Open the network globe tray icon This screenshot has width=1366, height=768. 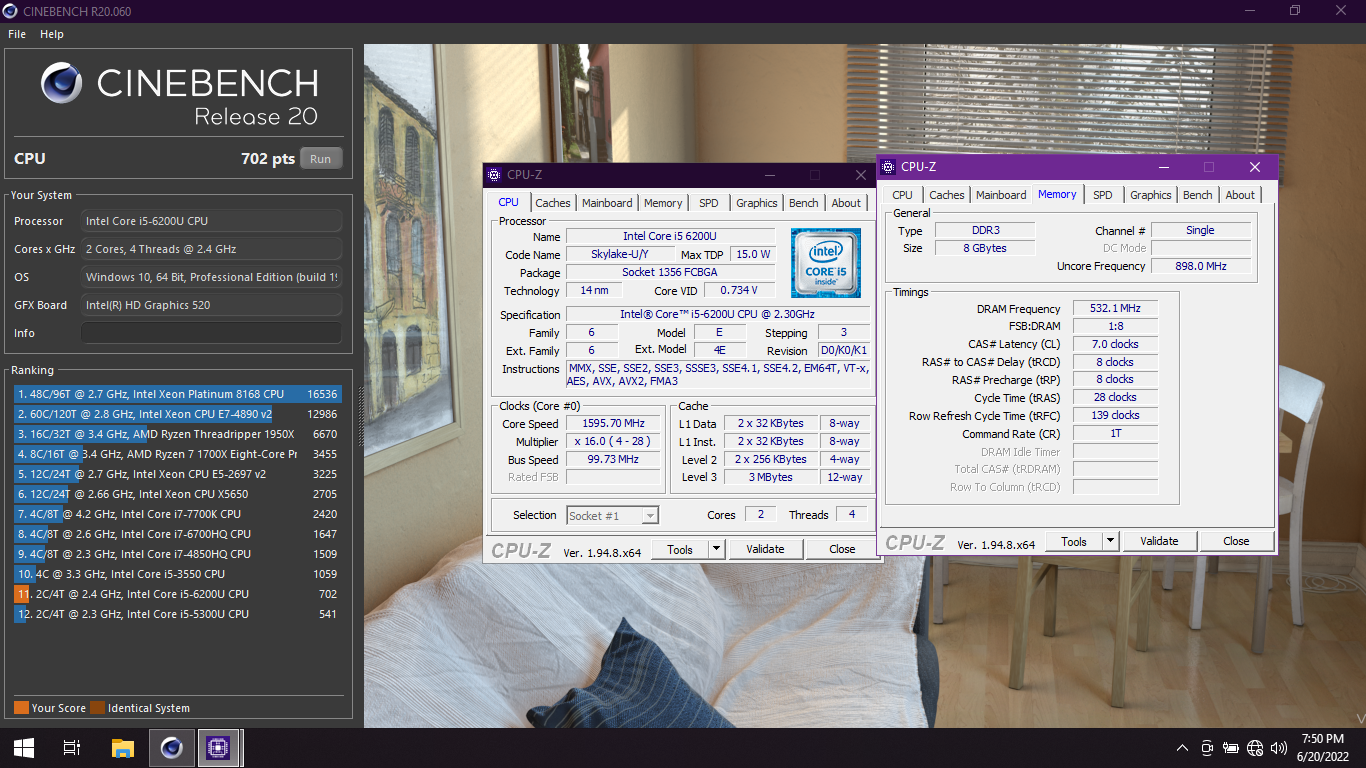pos(1255,748)
